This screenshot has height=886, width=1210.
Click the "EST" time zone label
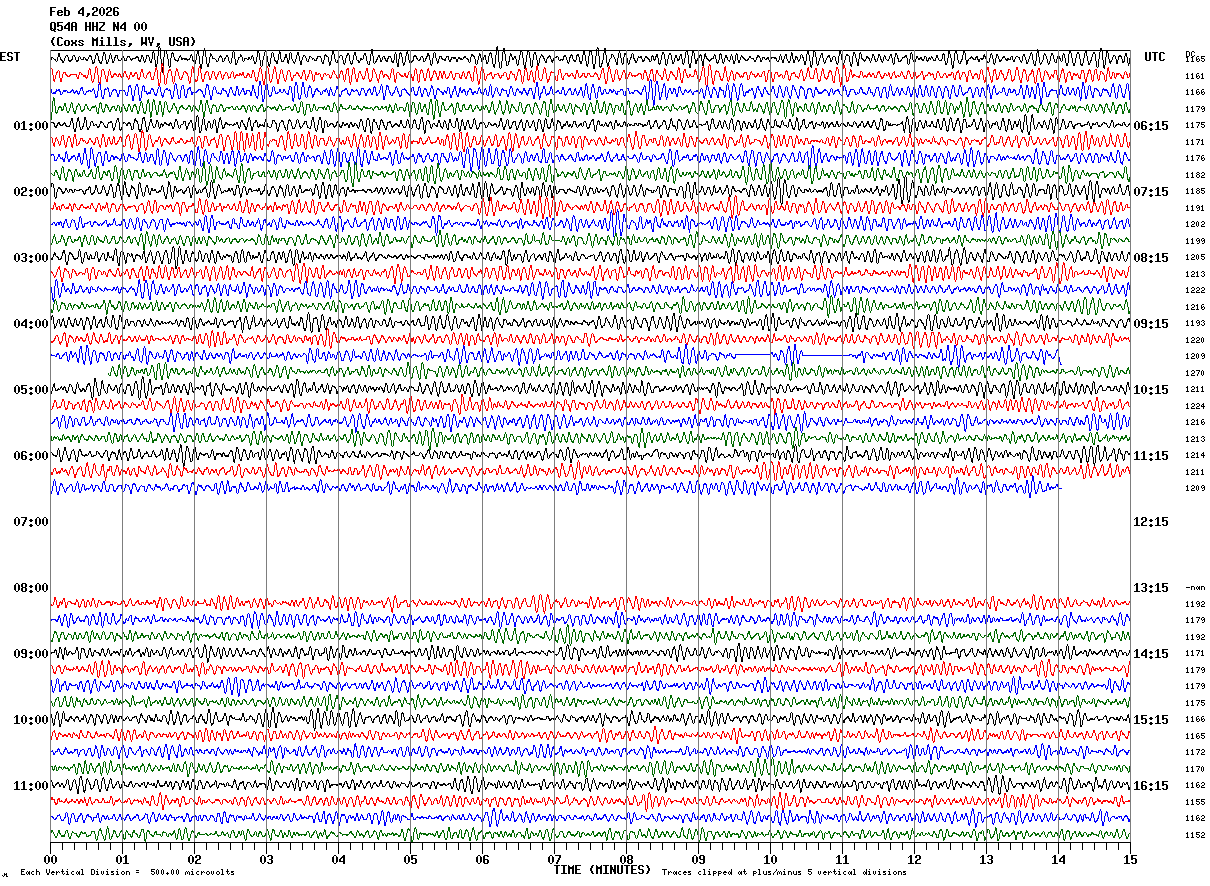pyautogui.click(x=10, y=57)
